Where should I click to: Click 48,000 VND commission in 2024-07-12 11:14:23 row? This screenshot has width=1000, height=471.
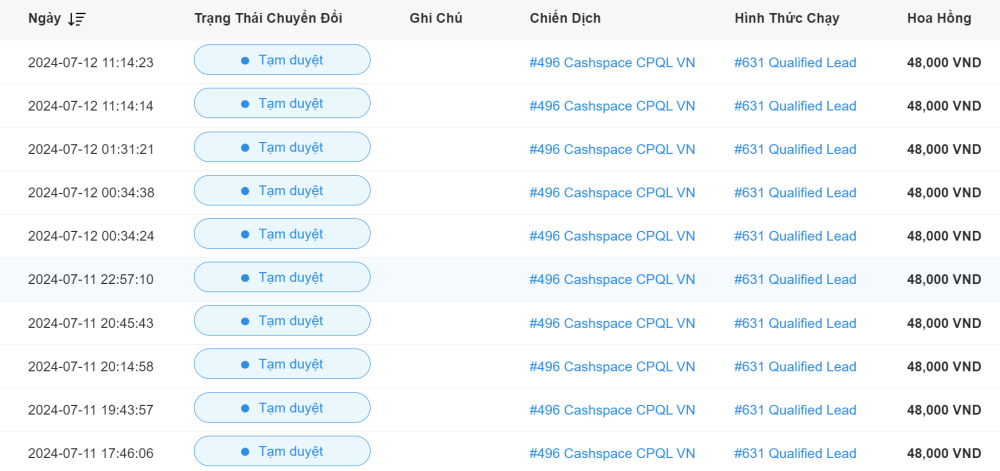point(943,62)
